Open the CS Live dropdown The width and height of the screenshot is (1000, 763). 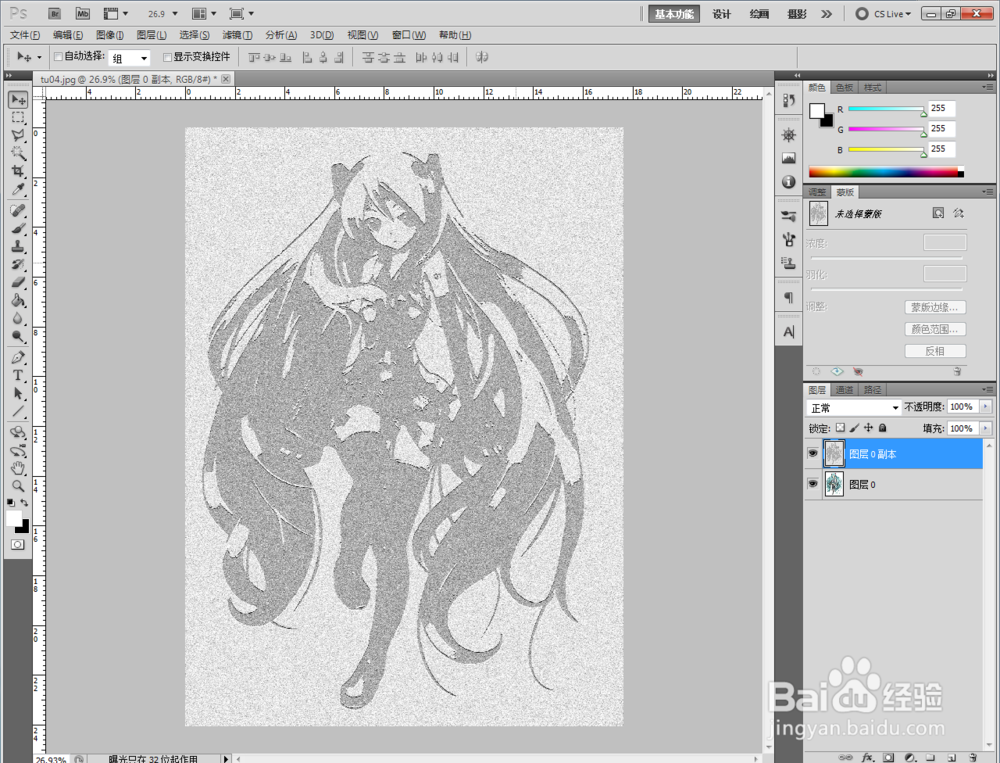884,14
